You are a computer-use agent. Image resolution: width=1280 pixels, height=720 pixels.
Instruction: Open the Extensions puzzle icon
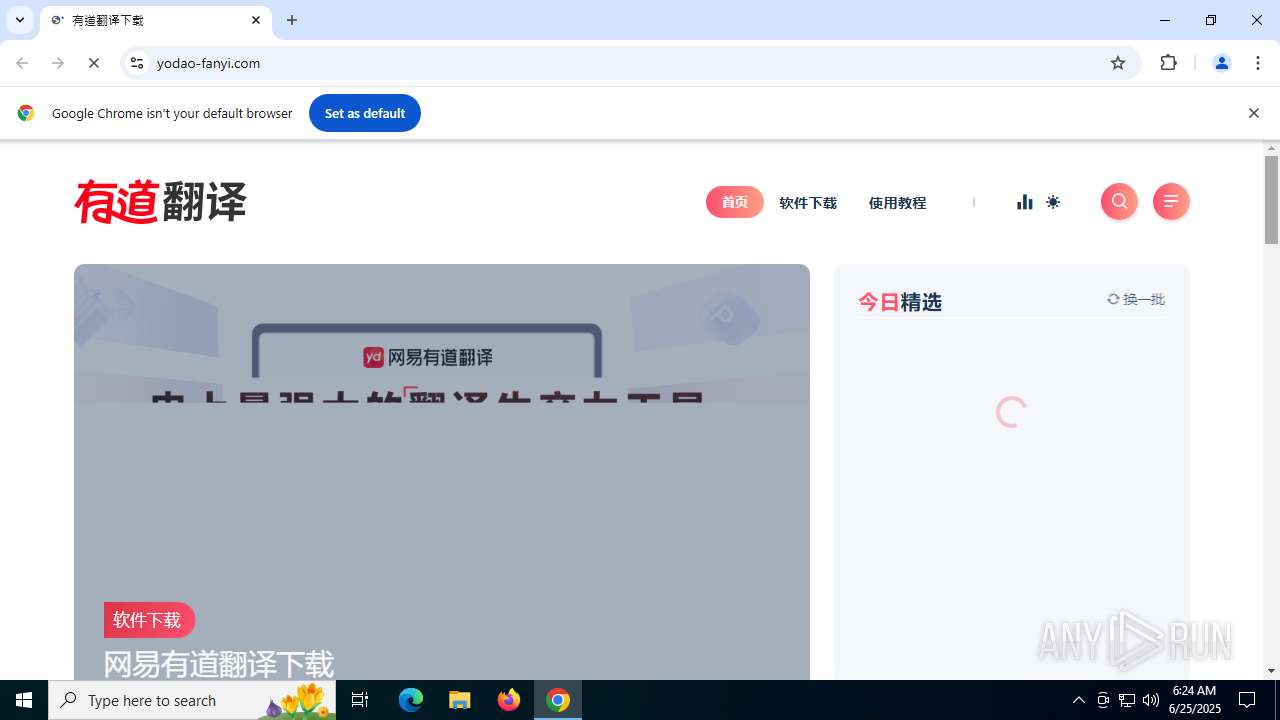tap(1169, 63)
